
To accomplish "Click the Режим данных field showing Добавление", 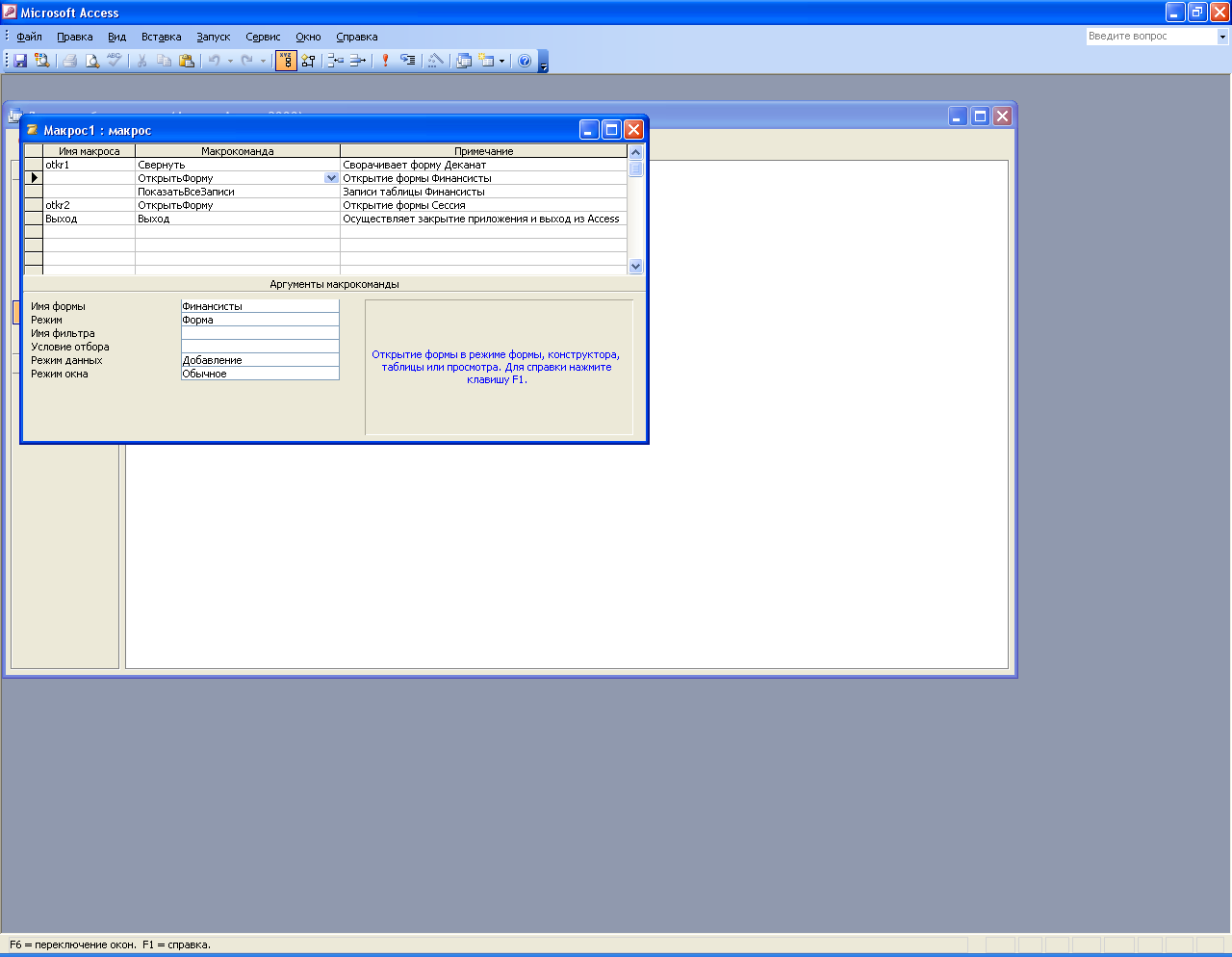I will 260,360.
